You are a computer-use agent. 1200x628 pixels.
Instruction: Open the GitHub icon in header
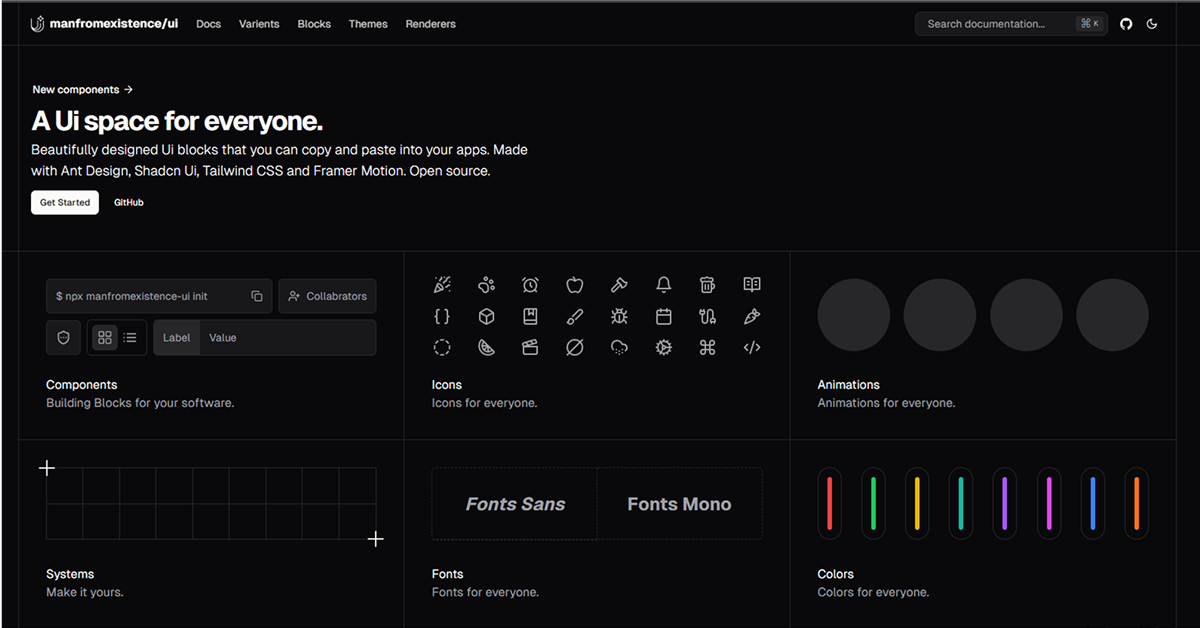click(x=1126, y=24)
